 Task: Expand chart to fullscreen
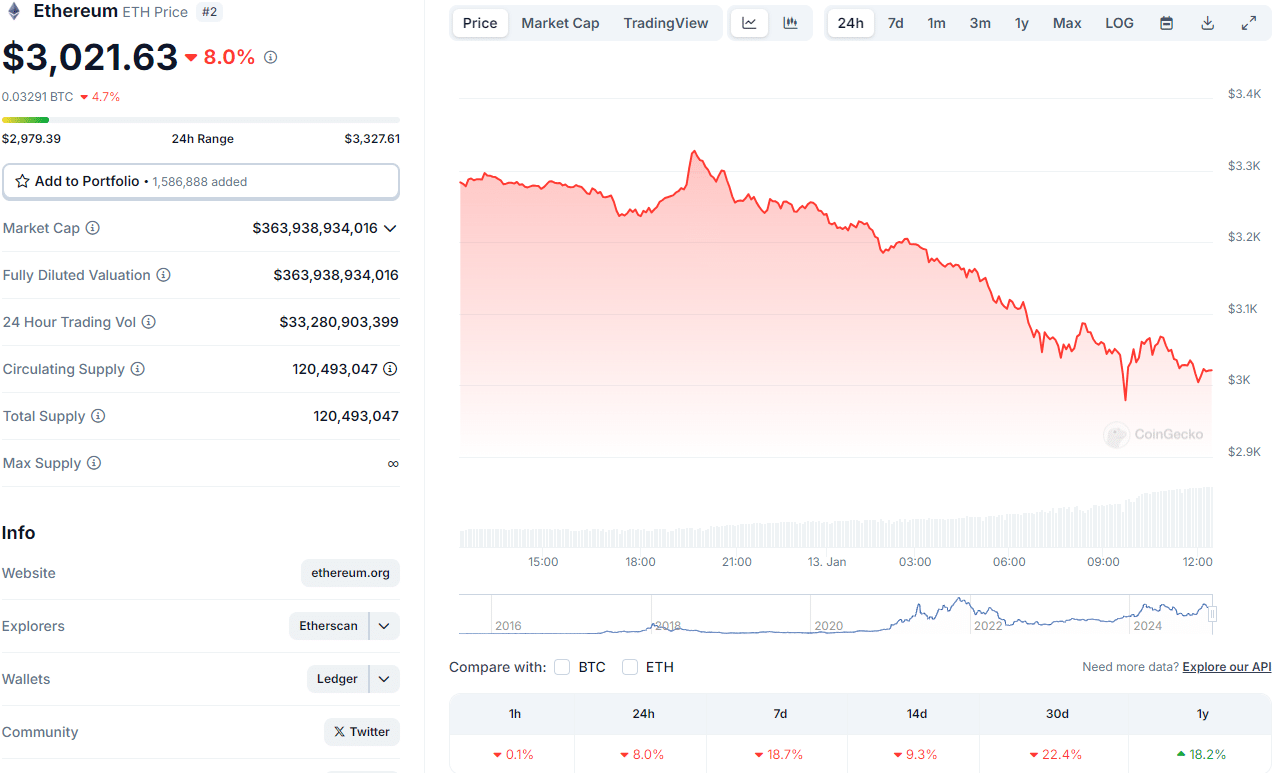pyautogui.click(x=1248, y=23)
